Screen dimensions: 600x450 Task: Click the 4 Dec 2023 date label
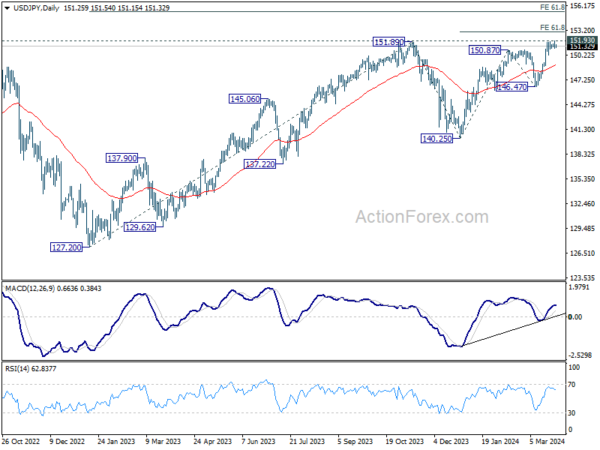tap(451, 441)
